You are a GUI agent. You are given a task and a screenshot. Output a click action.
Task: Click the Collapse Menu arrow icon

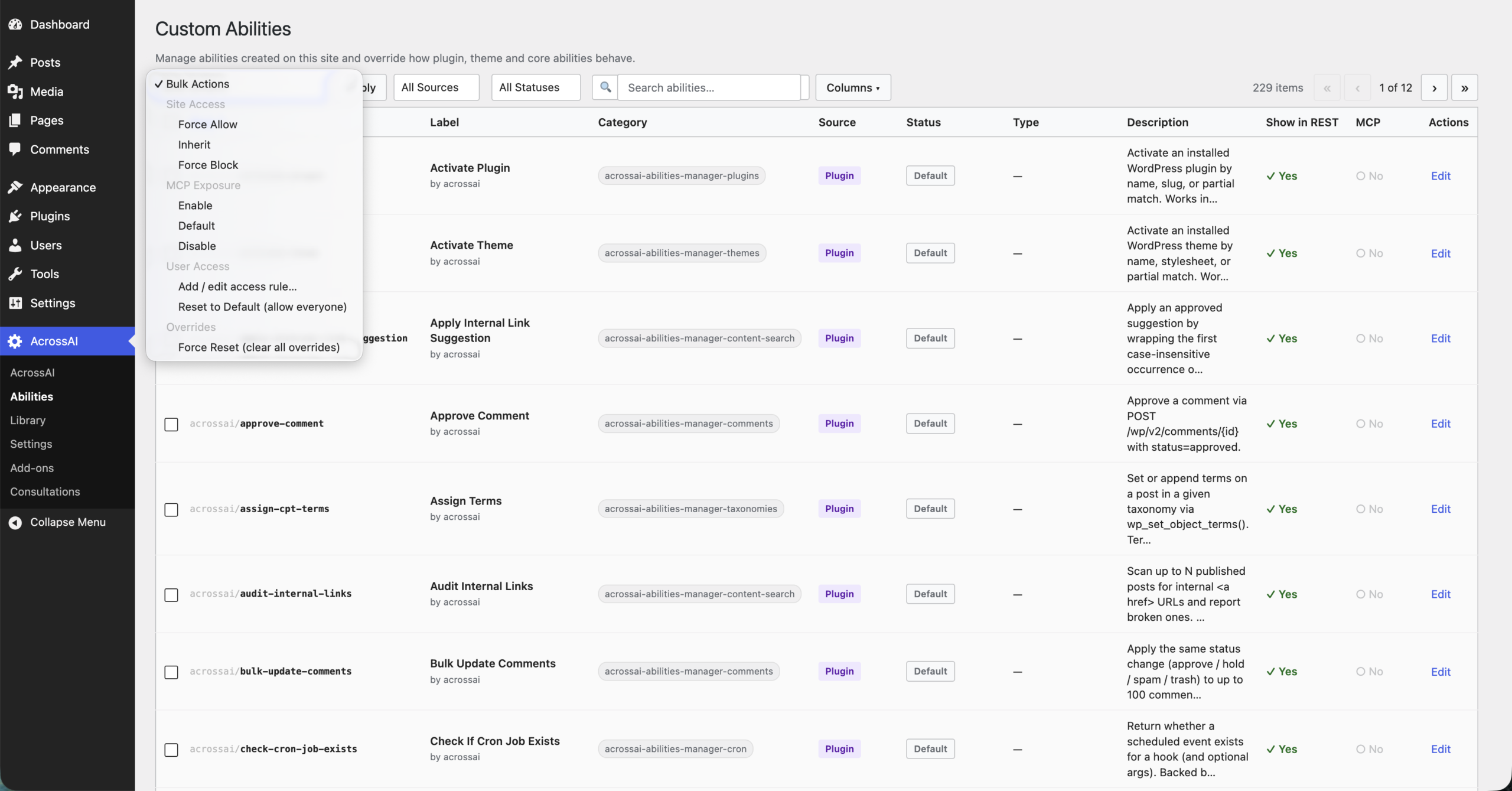(x=15, y=522)
